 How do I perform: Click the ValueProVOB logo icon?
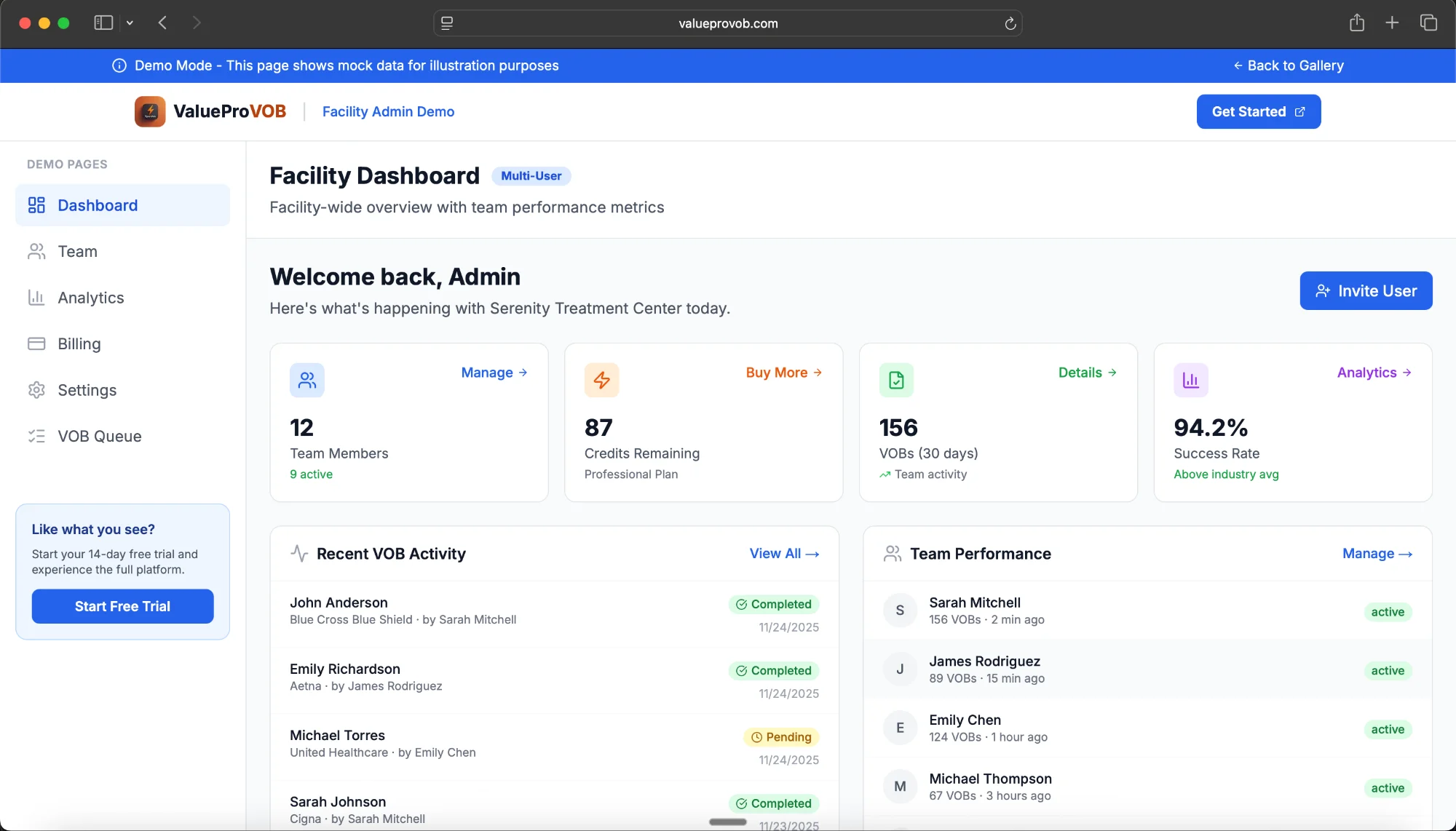pos(149,111)
